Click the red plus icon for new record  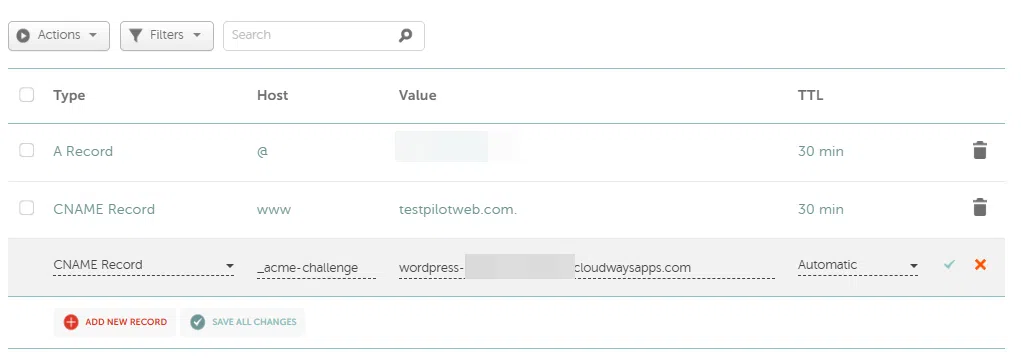71,322
